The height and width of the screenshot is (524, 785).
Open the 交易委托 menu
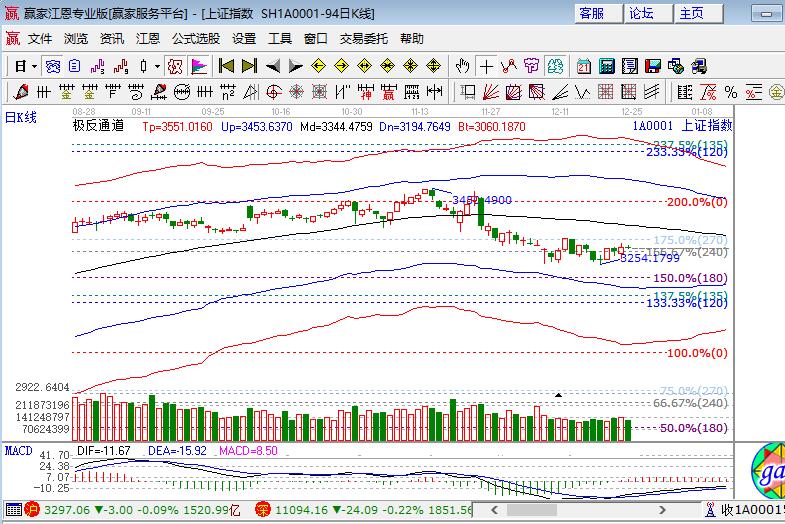coord(364,39)
